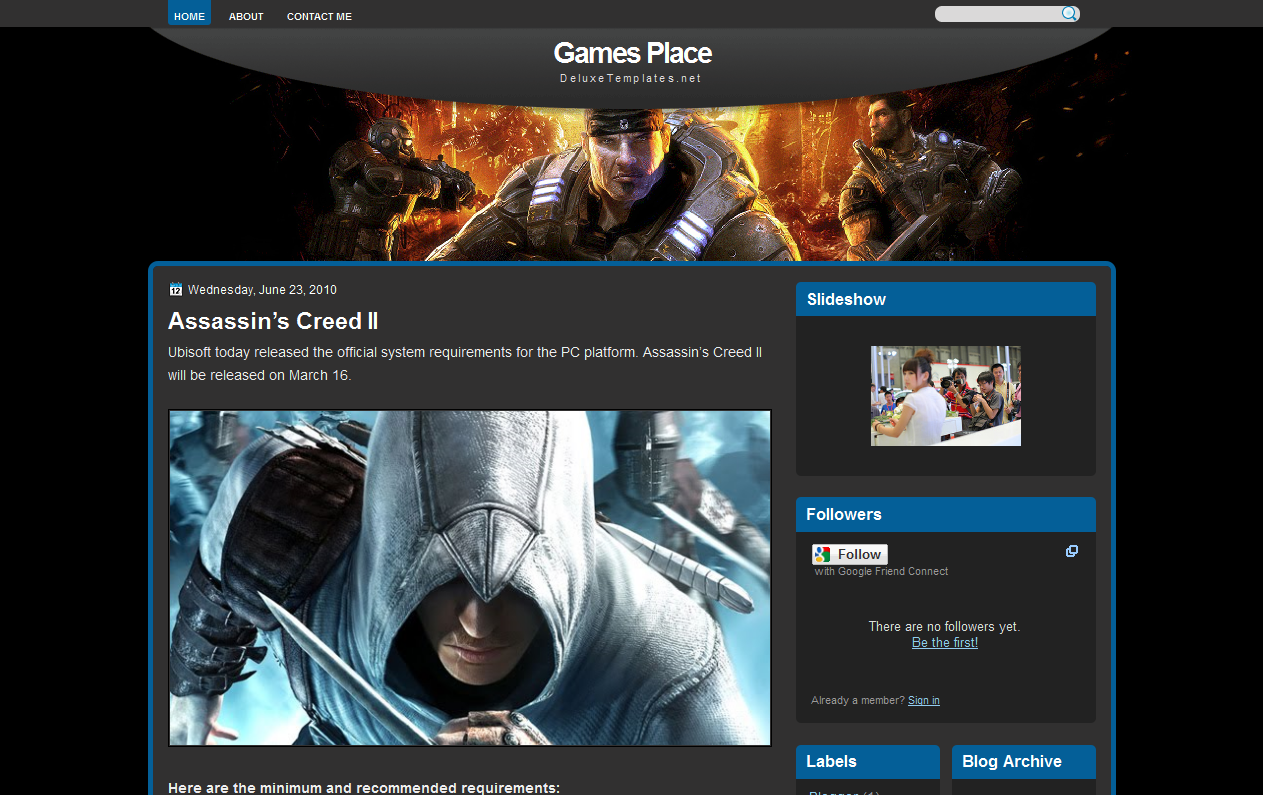Screen dimensions: 1263x795
Task: Click the Slideshow widget heading
Action: [847, 299]
